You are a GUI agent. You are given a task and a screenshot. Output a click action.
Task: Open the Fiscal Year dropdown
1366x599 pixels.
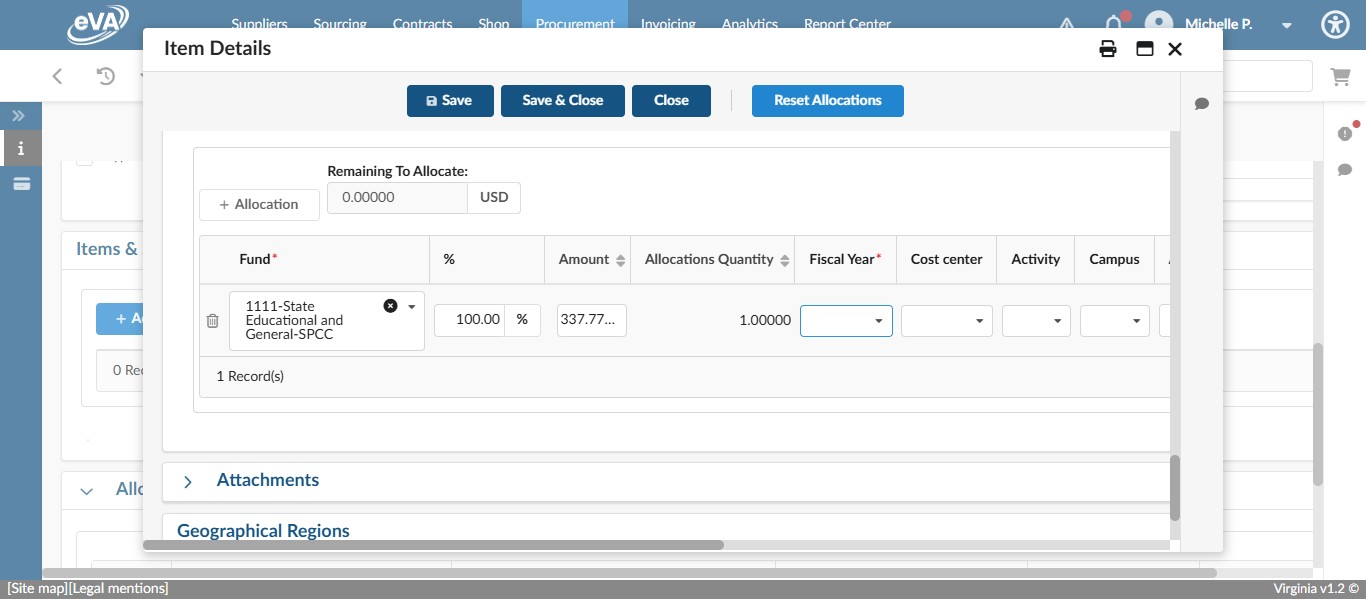[x=846, y=321]
